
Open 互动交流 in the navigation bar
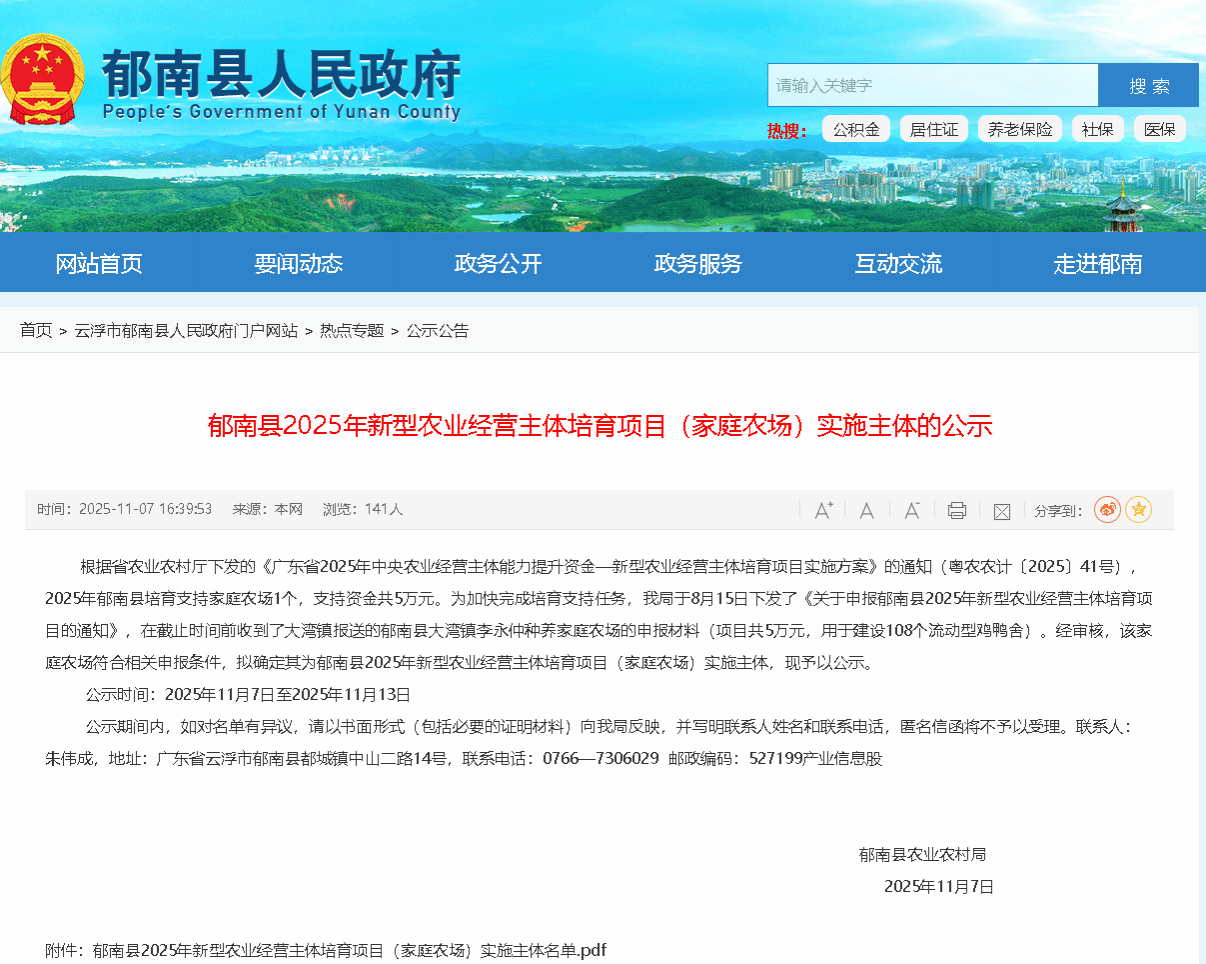pyautogui.click(x=898, y=264)
